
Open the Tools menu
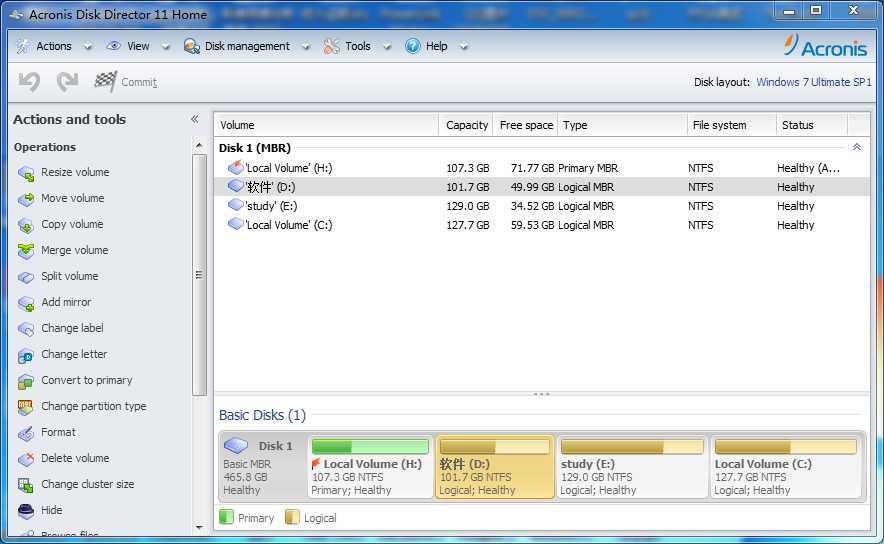(x=357, y=46)
